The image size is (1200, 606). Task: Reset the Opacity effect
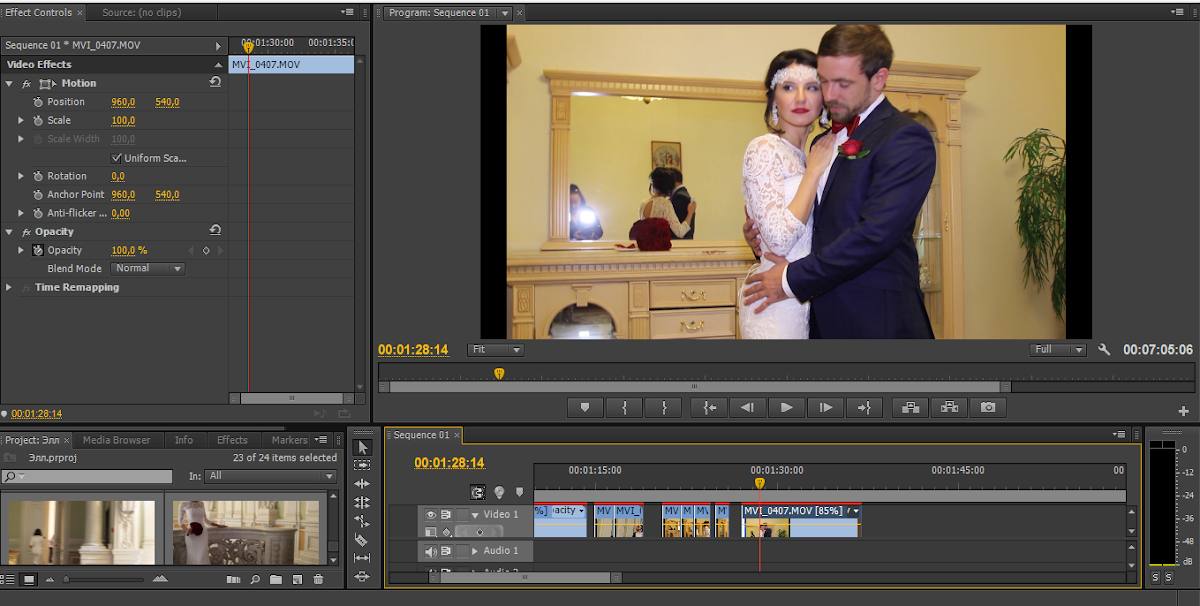coord(215,231)
